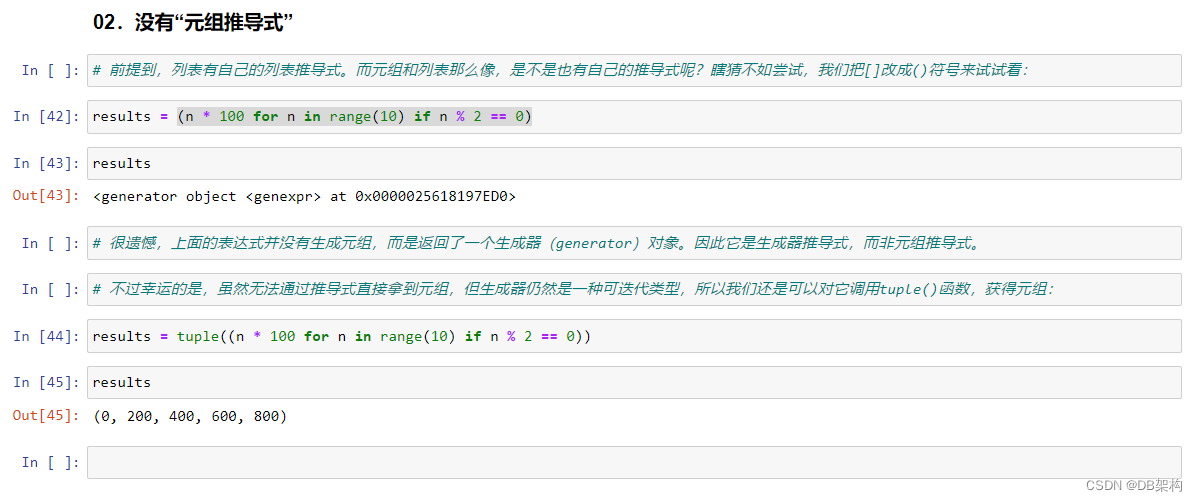
Task: Click the empty code cell at the bottom
Action: 634,462
